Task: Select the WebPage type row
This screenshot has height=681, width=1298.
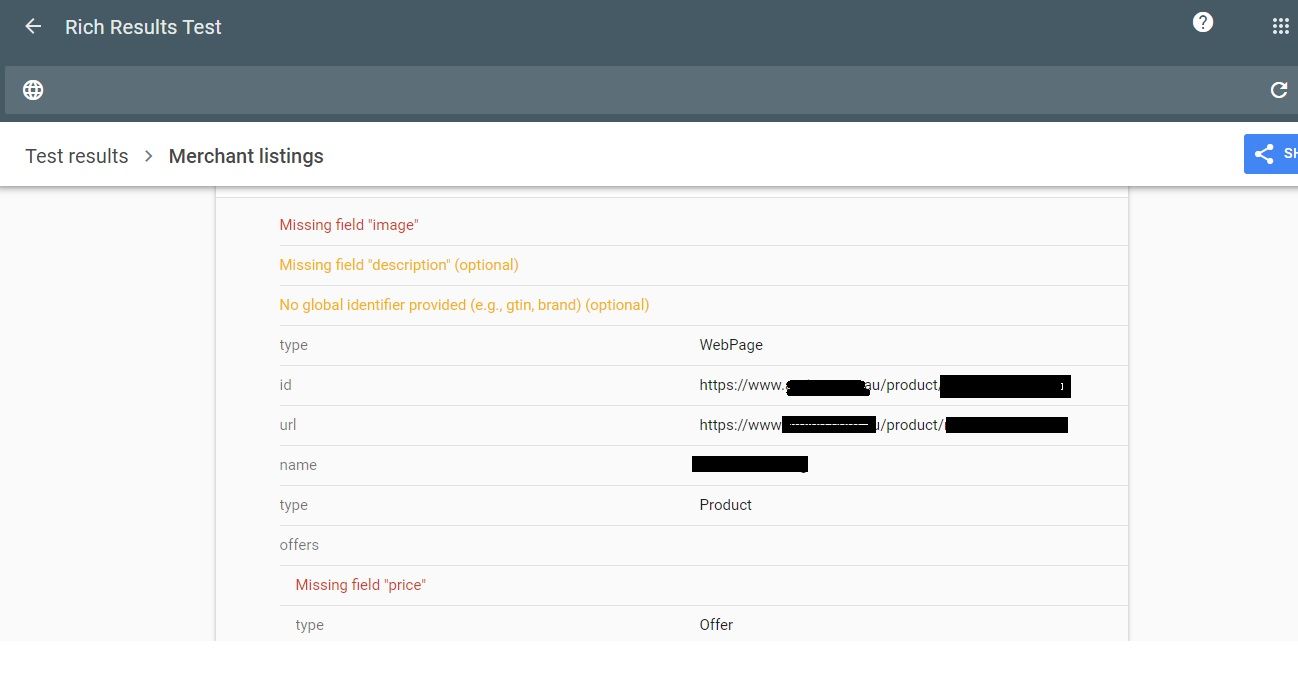Action: (x=731, y=345)
